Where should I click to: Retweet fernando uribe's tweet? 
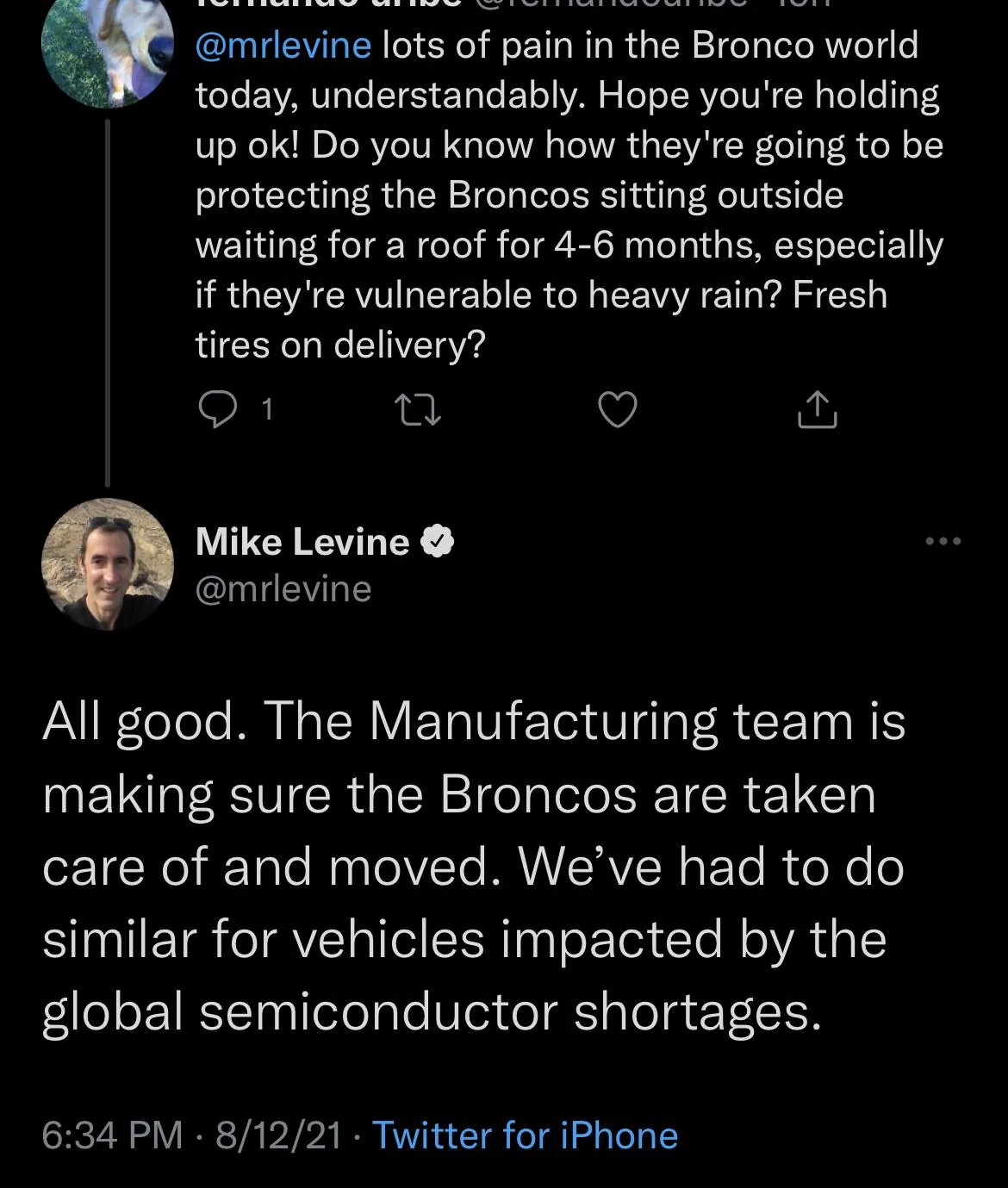tap(418, 410)
